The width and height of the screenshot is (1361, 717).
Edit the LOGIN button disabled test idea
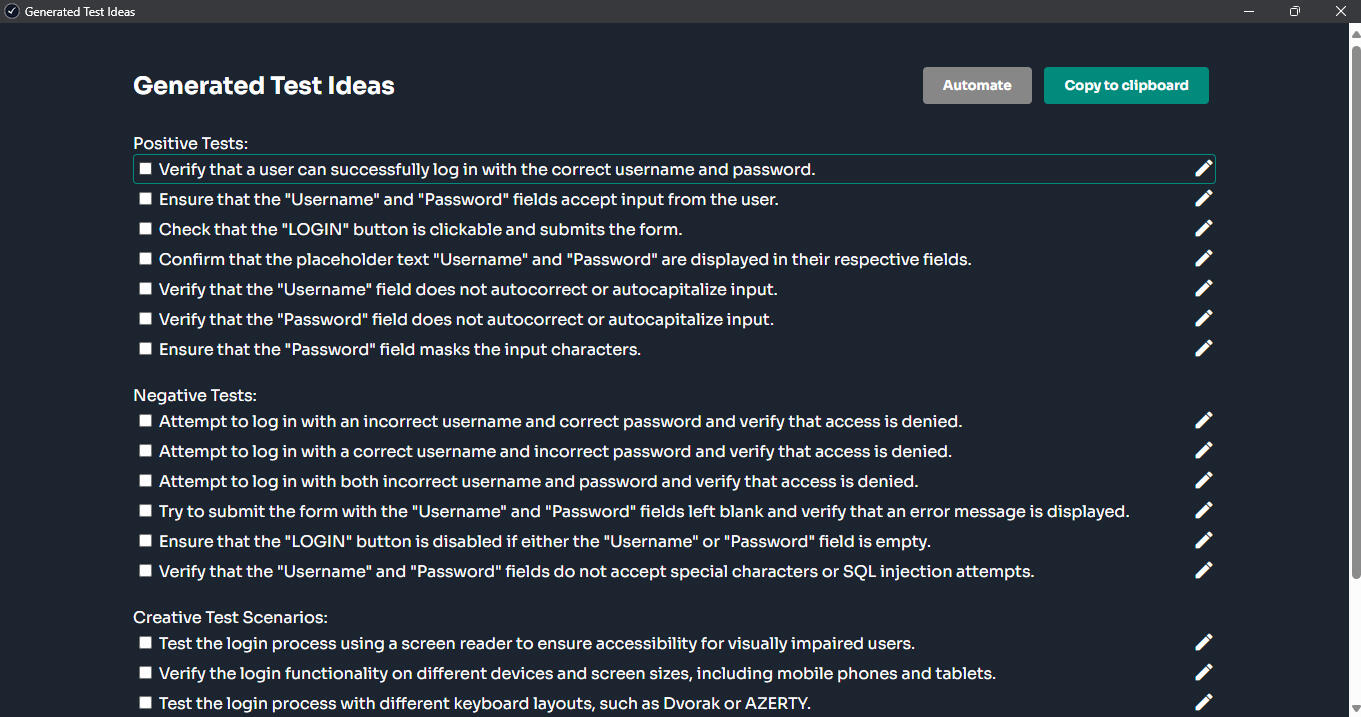(1204, 541)
